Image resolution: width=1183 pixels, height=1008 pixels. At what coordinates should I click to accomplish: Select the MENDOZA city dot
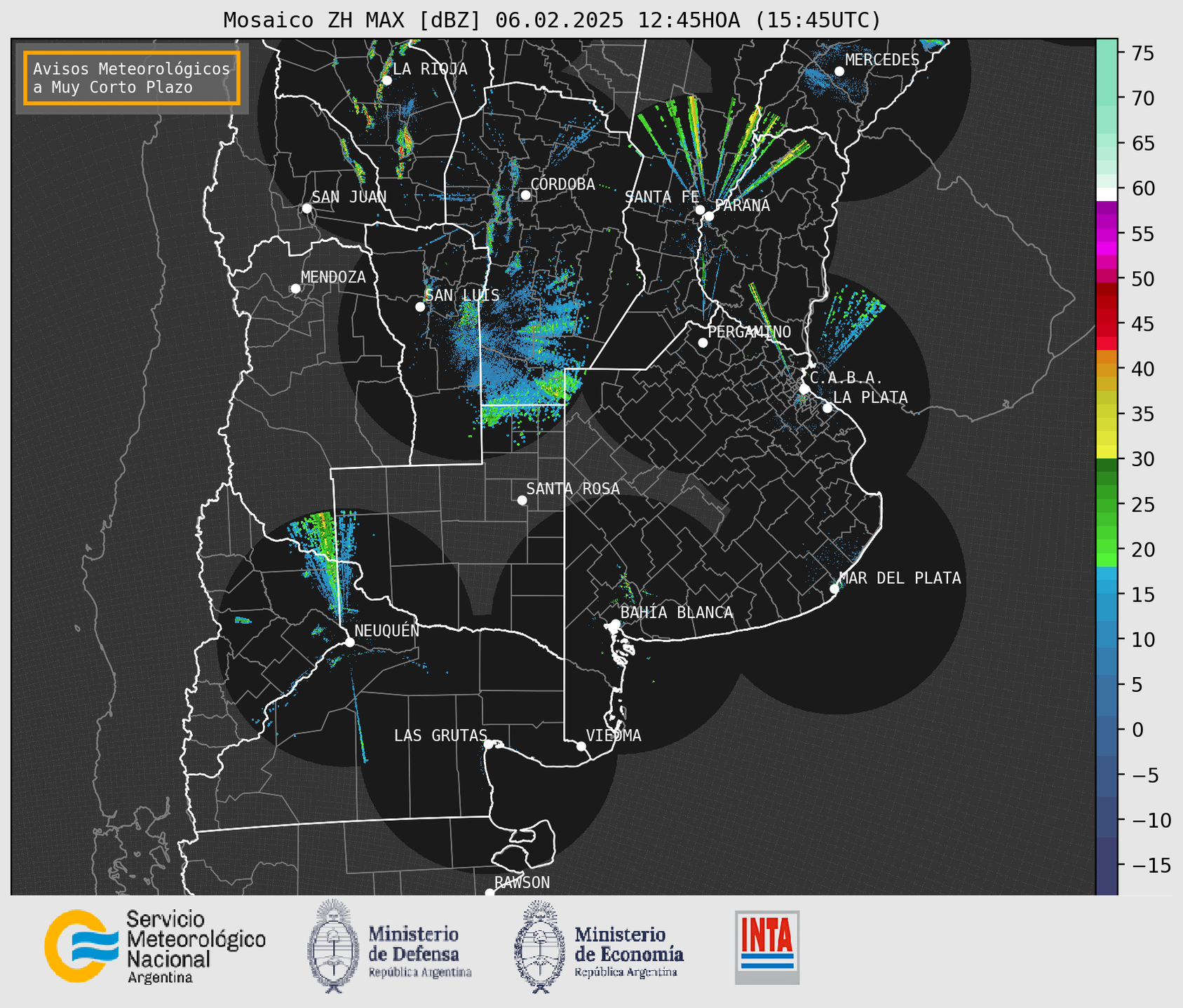(x=295, y=289)
